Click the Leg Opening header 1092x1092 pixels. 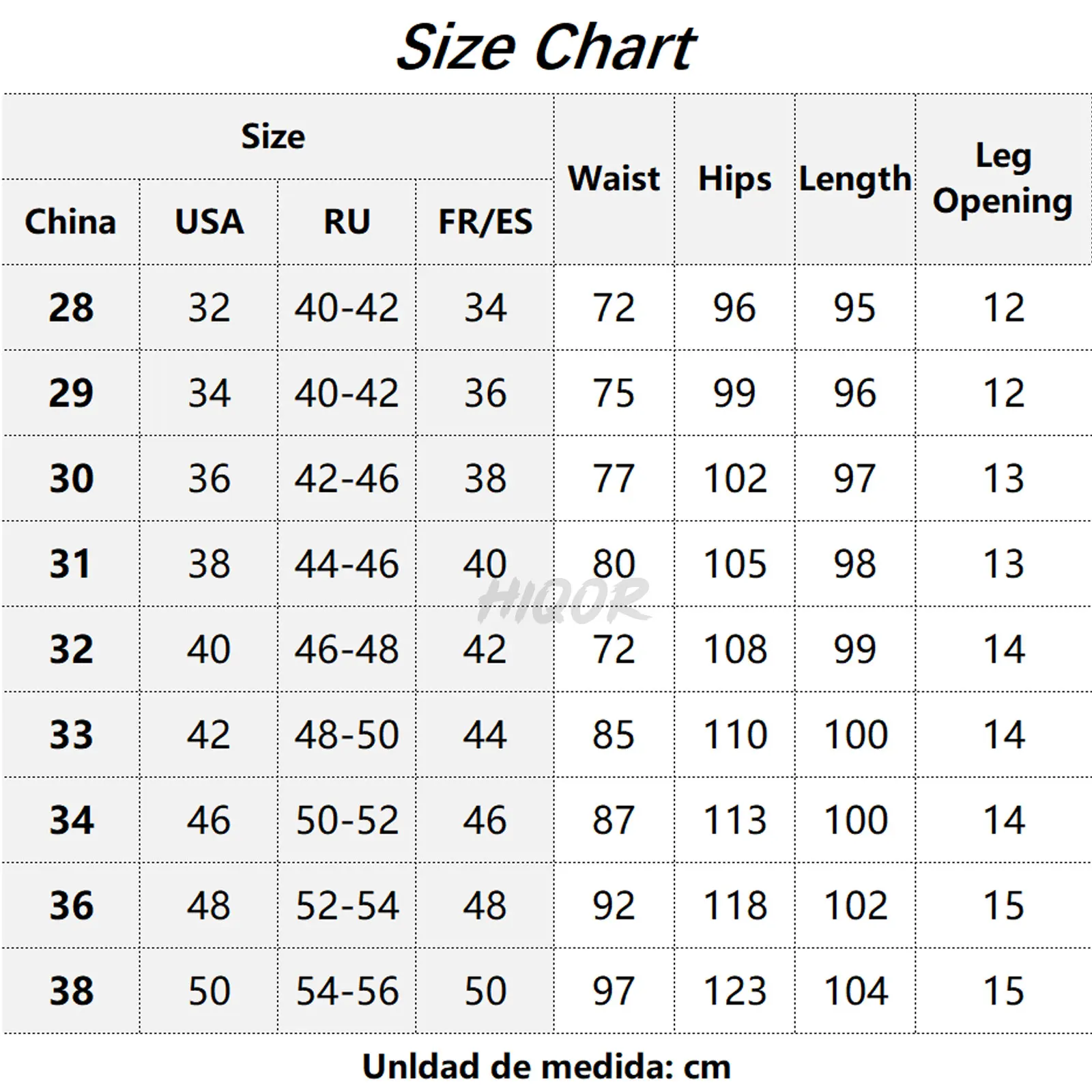pos(1003,179)
